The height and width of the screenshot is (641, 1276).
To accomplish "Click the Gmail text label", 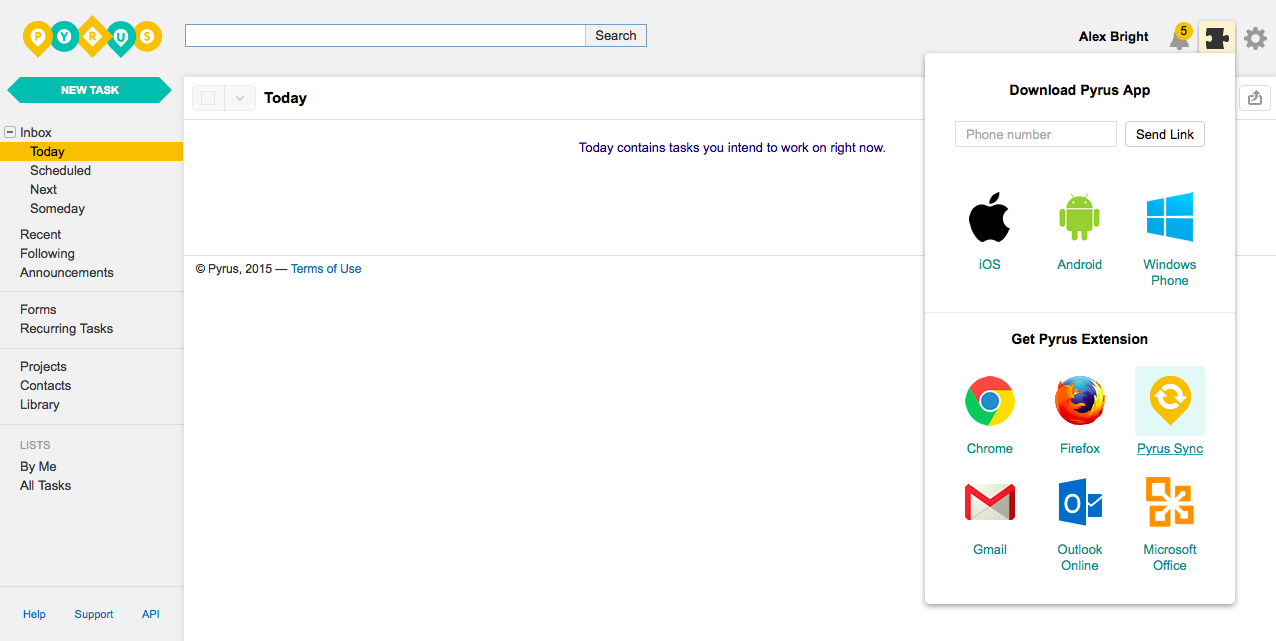I will click(x=990, y=550).
